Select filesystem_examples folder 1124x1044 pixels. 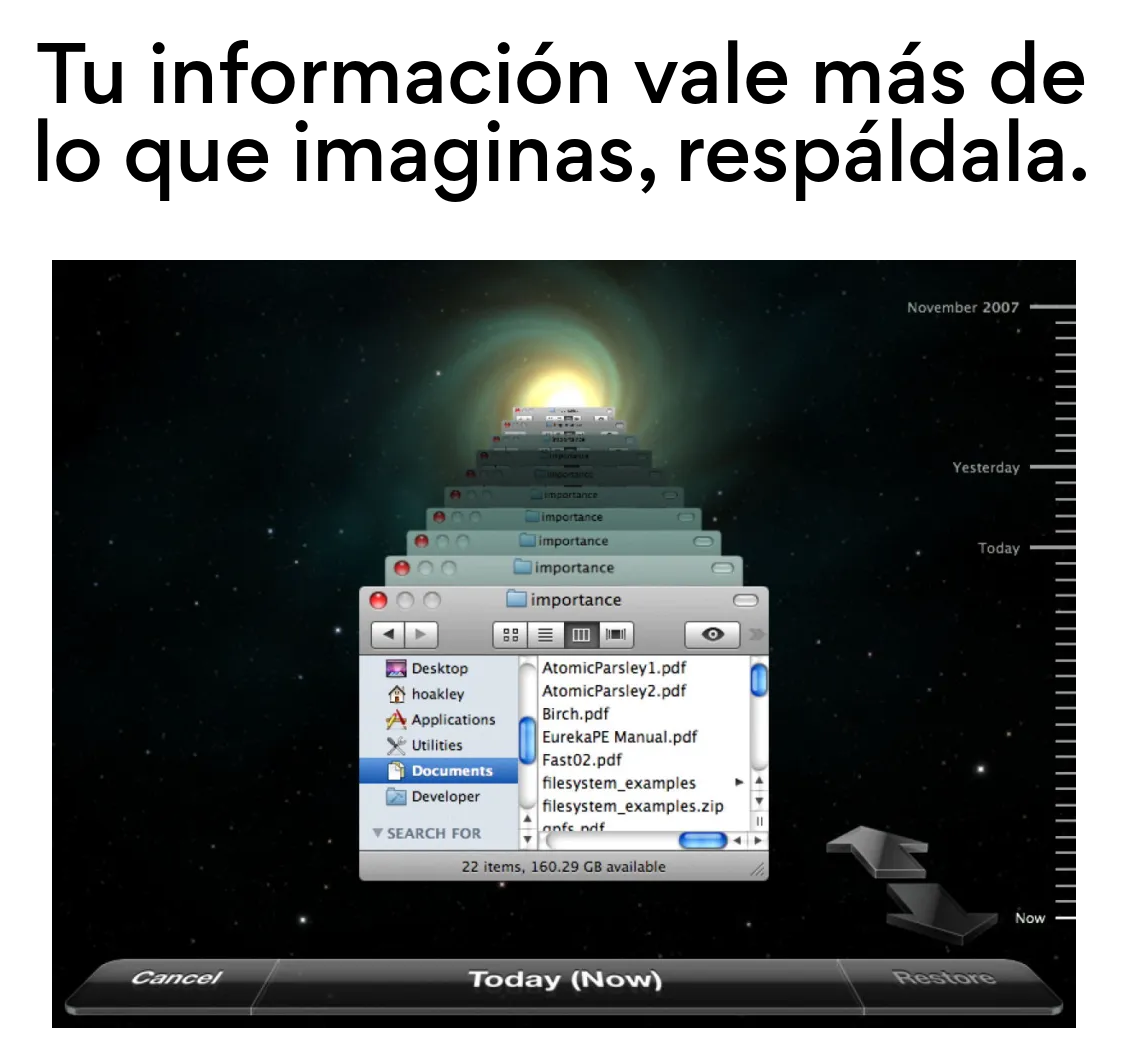click(x=619, y=782)
